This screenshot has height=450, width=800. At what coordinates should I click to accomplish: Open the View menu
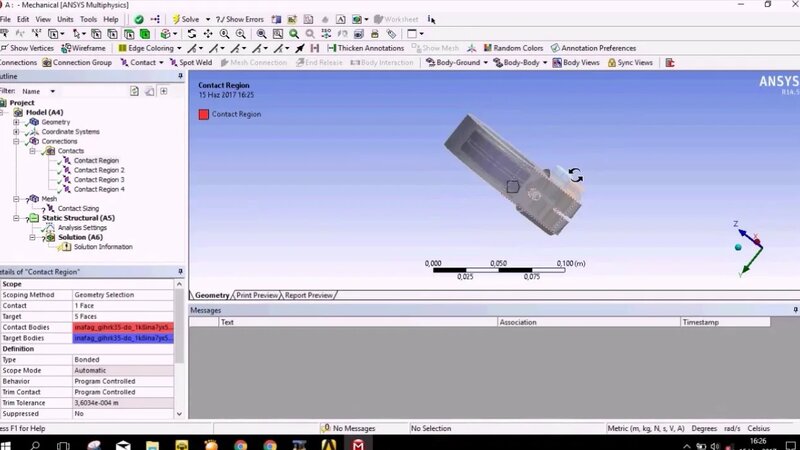[43, 19]
